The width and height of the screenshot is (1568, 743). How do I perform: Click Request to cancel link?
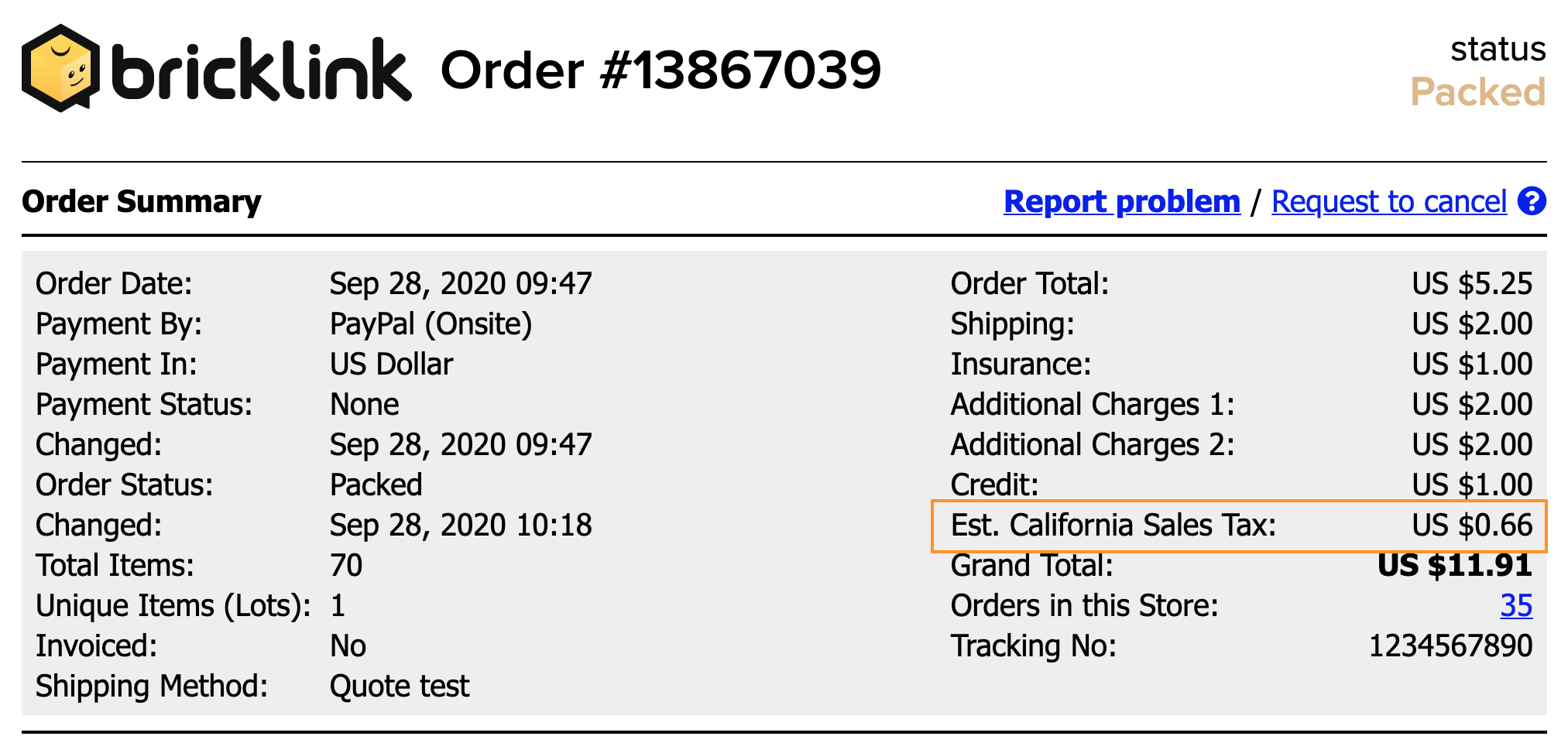[x=1389, y=201]
